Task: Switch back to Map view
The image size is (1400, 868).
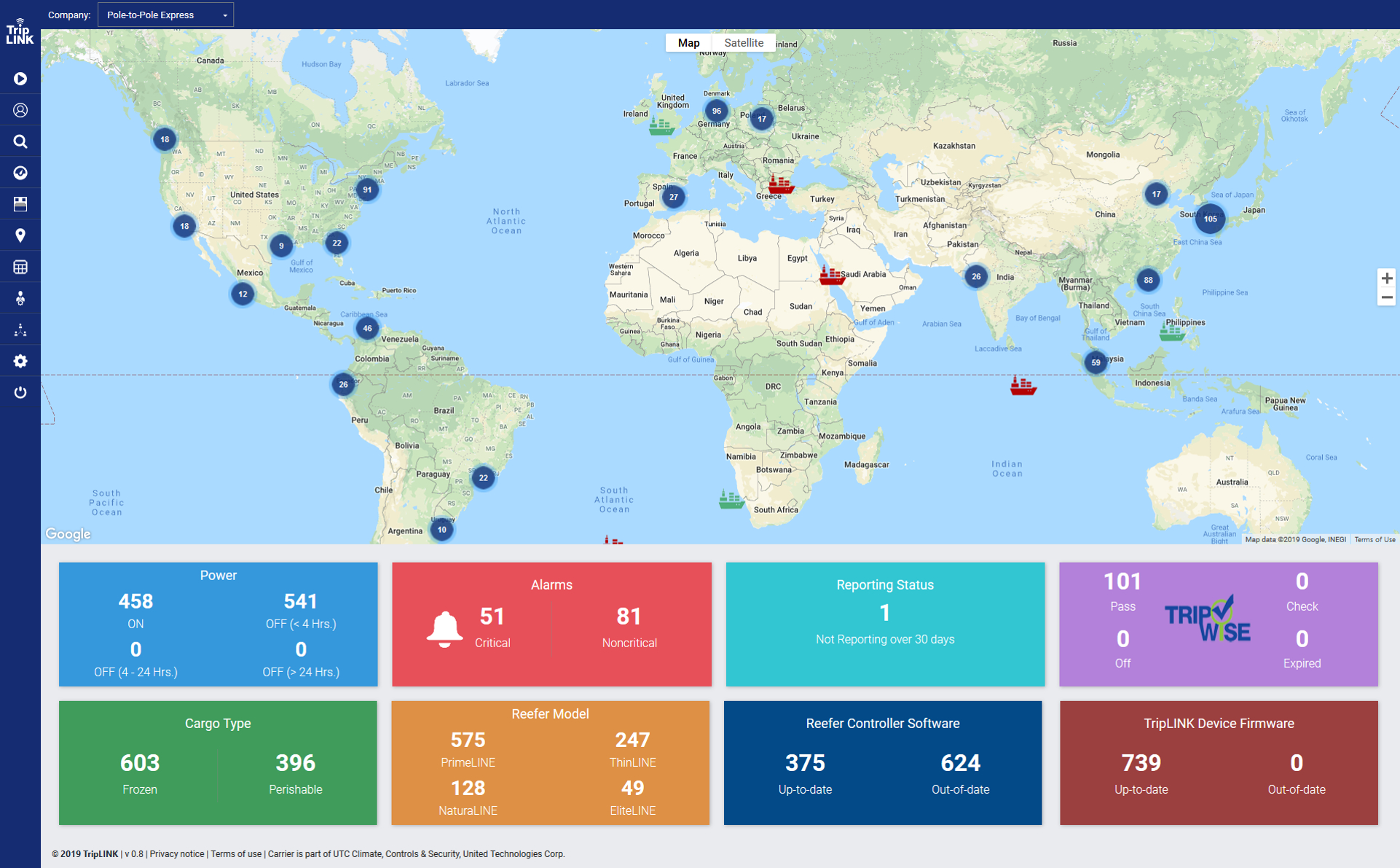Action: pyautogui.click(x=688, y=42)
